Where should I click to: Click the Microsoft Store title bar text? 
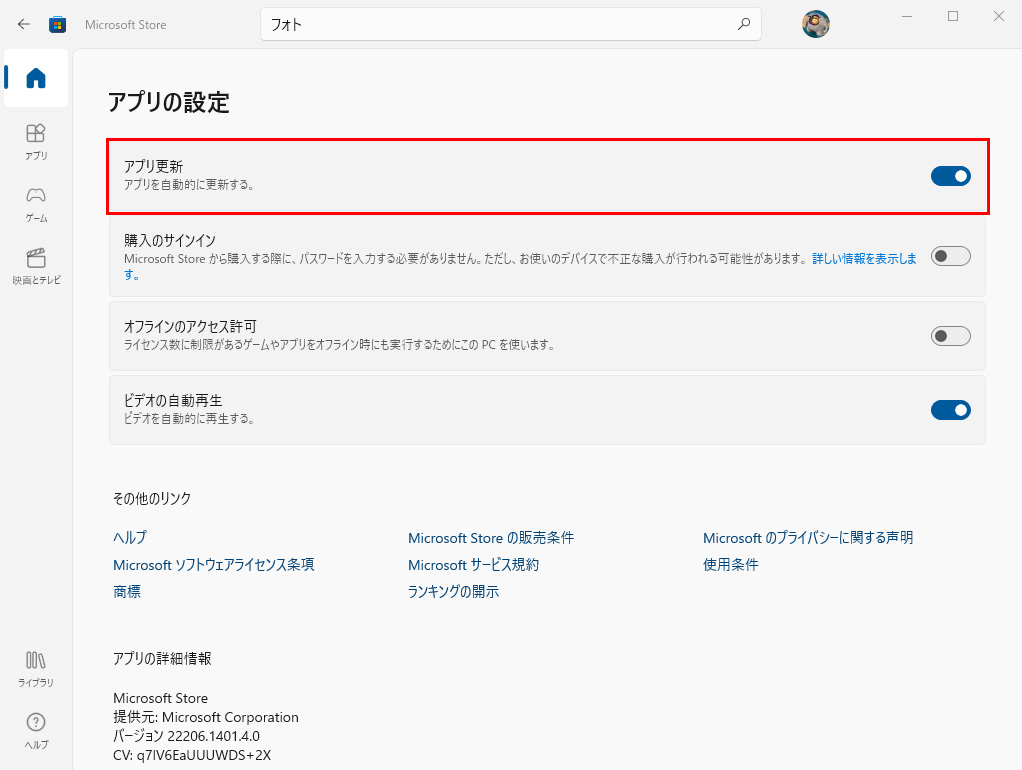126,25
